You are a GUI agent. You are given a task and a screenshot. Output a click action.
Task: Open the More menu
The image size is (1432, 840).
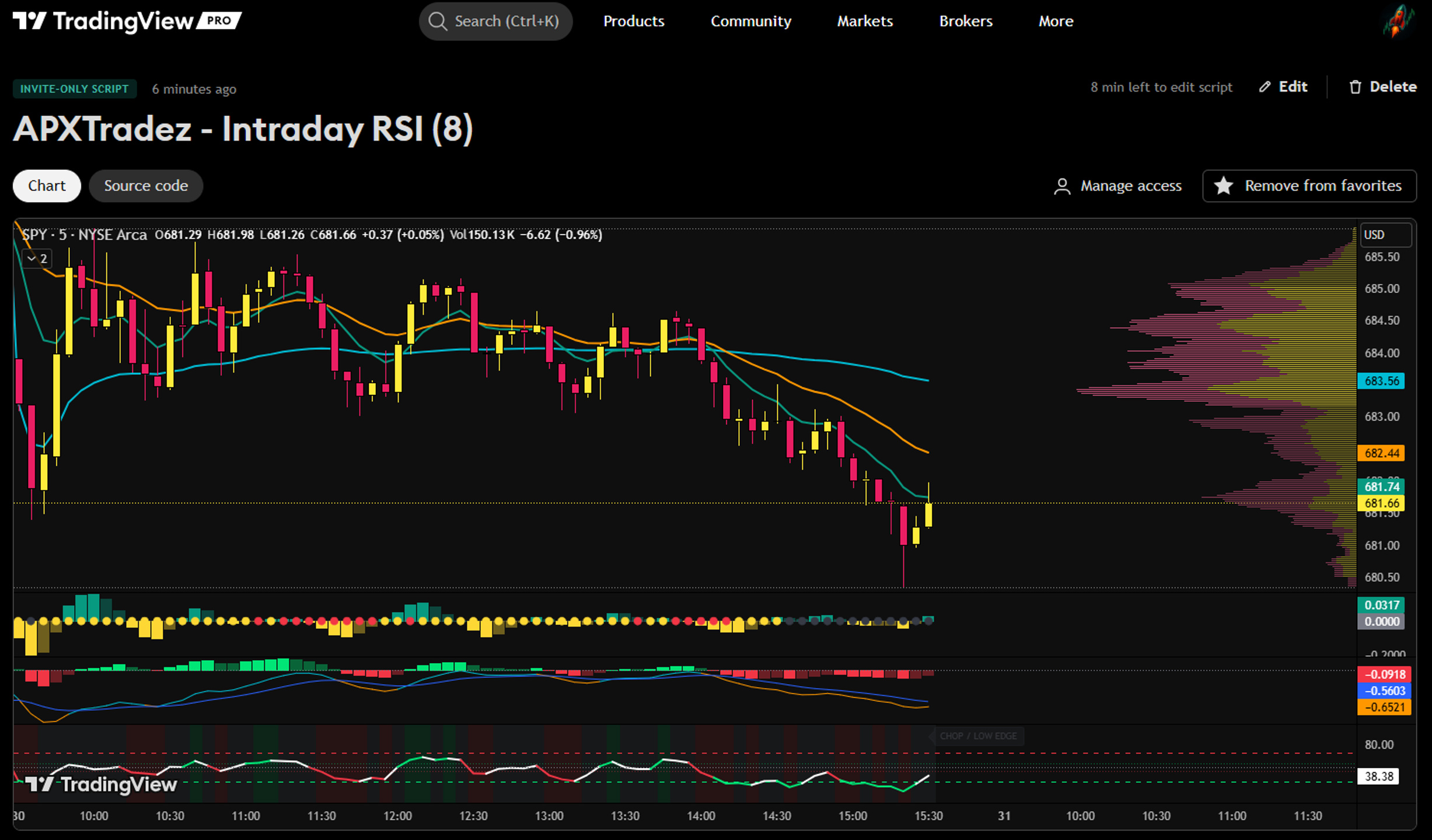tap(1056, 22)
